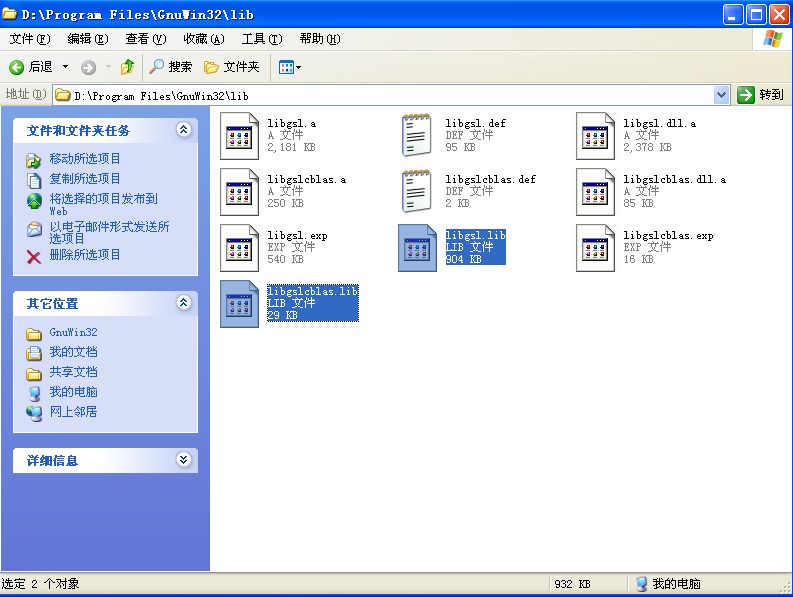Open the 网上邻居 link
This screenshot has height=597, width=793.
pos(73,412)
